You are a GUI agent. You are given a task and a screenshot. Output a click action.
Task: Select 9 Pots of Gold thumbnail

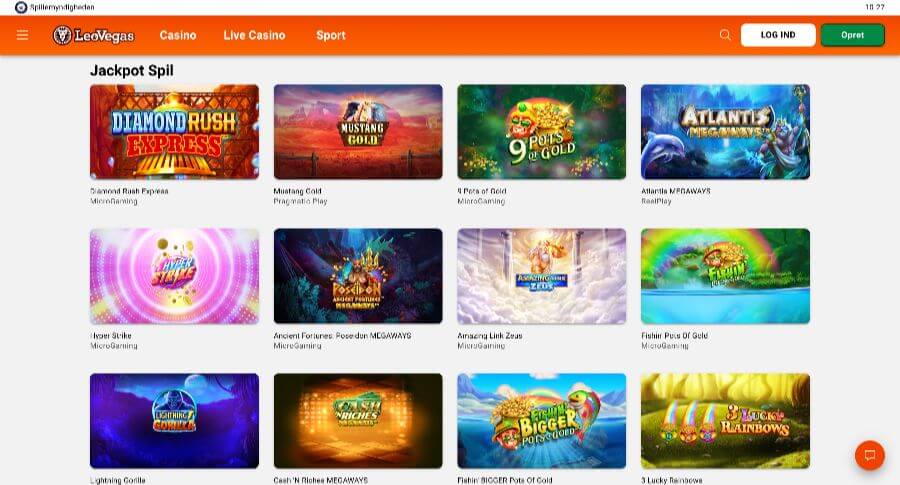(x=542, y=132)
